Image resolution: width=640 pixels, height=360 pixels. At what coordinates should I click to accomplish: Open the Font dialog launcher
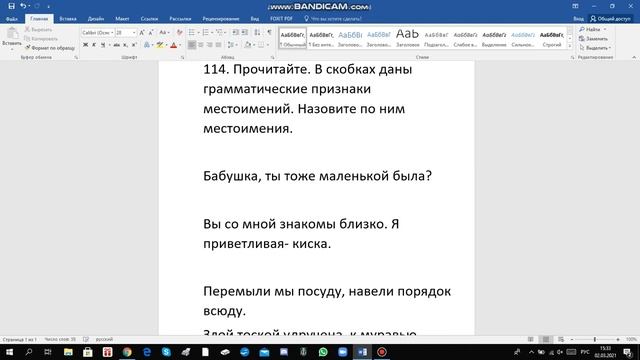click(182, 58)
